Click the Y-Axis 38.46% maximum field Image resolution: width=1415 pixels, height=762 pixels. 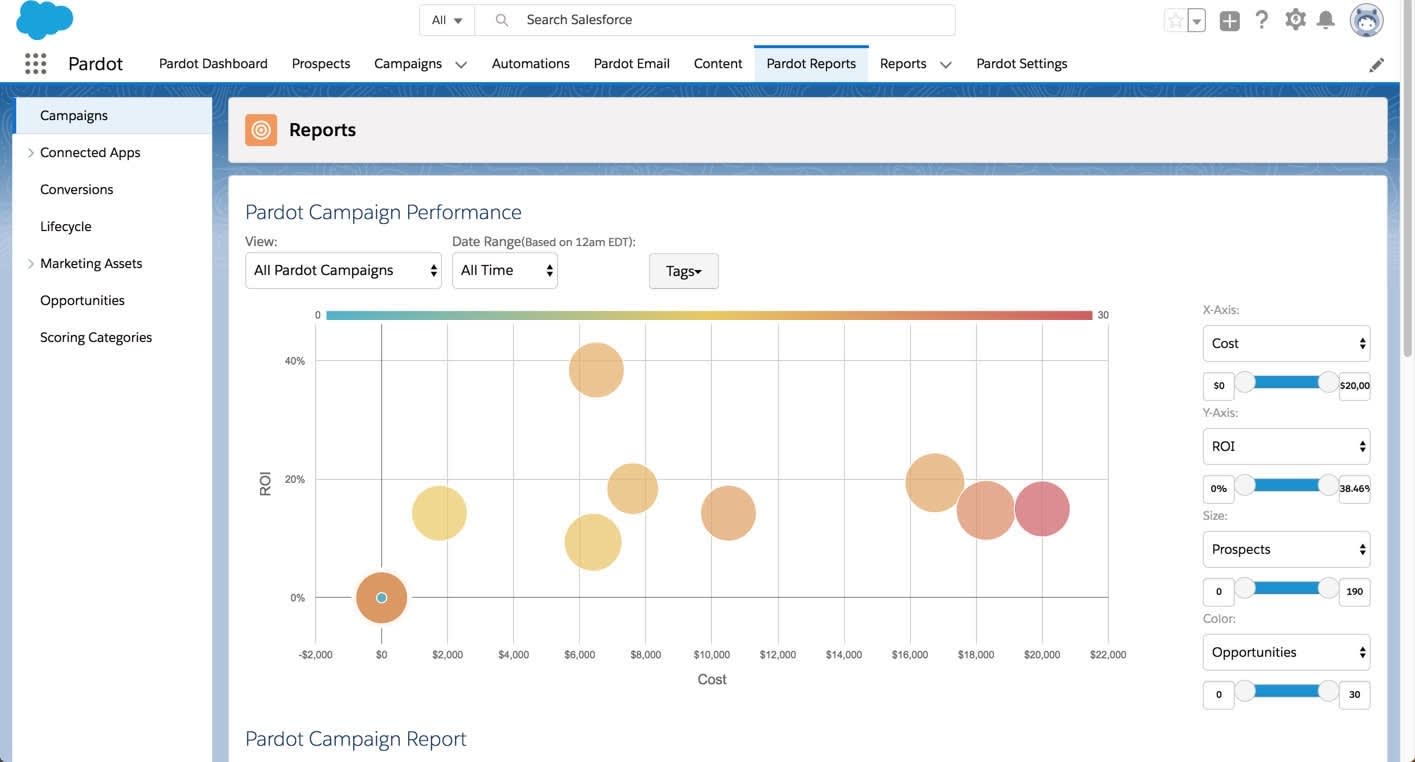coord(1355,488)
